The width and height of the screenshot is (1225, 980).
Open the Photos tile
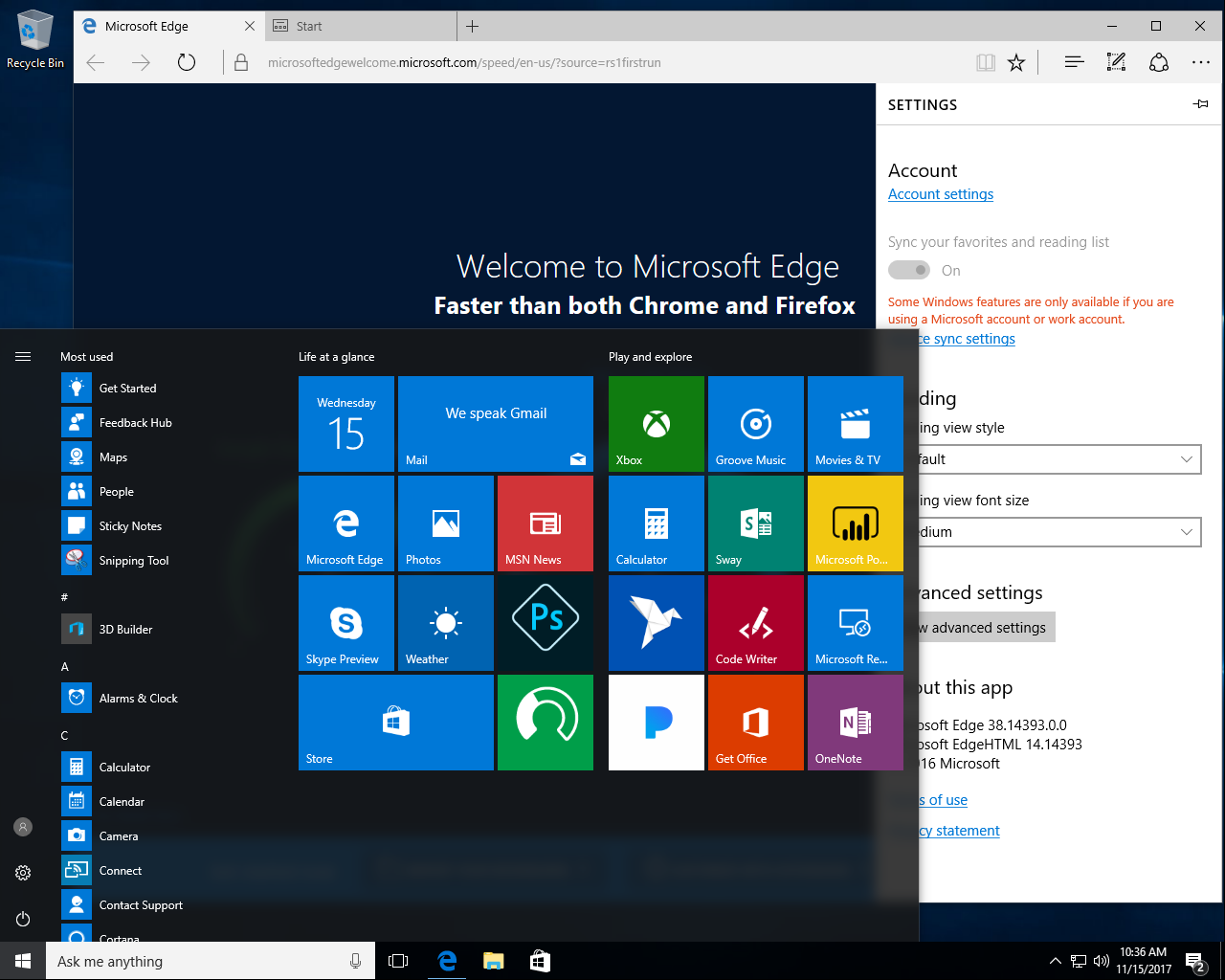446,523
